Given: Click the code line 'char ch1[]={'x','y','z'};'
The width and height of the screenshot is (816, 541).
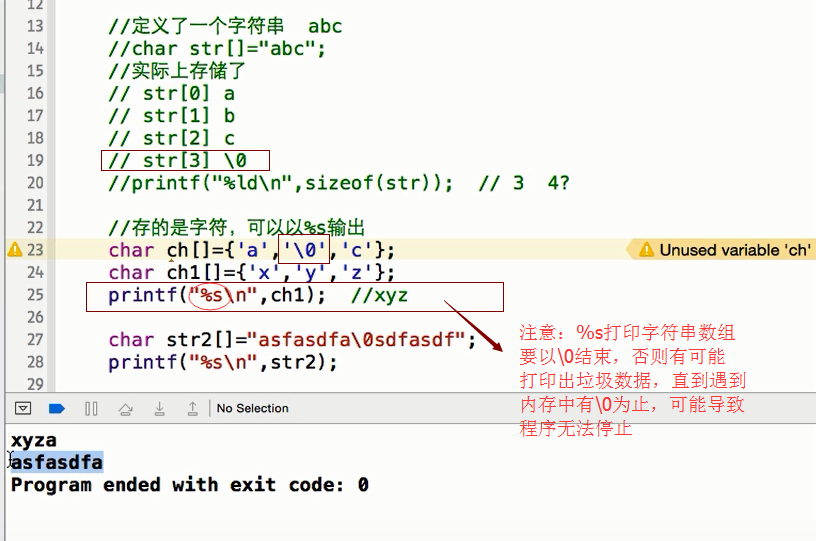Looking at the screenshot, I should (x=251, y=273).
